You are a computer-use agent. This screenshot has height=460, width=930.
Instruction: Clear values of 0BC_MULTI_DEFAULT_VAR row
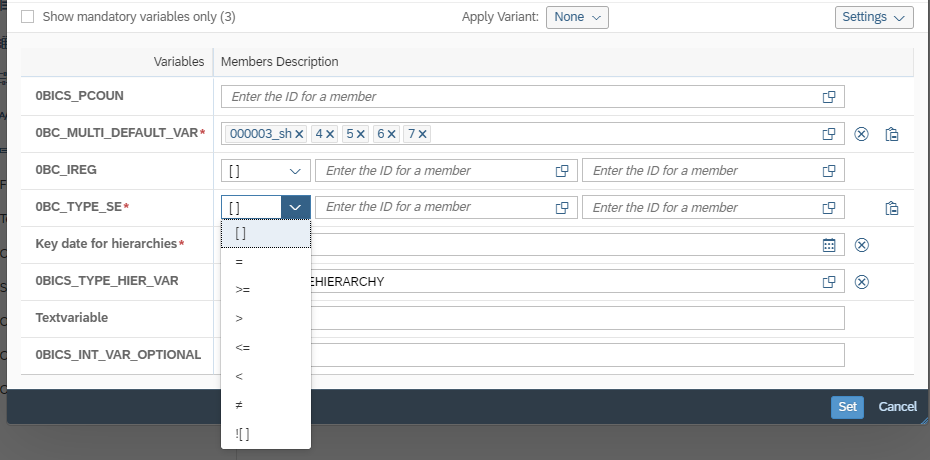(x=861, y=134)
